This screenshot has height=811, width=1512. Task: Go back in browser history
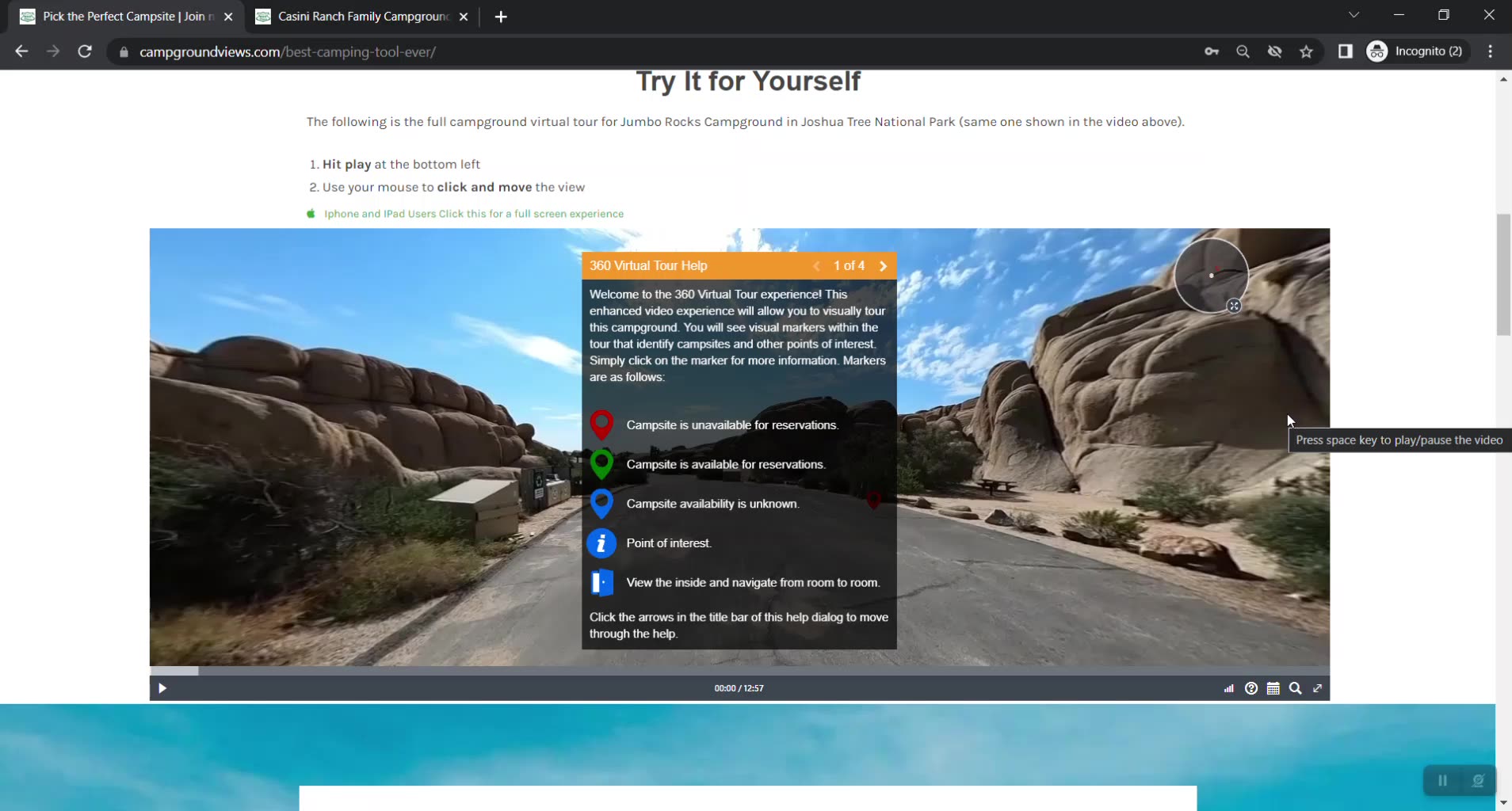click(x=21, y=51)
